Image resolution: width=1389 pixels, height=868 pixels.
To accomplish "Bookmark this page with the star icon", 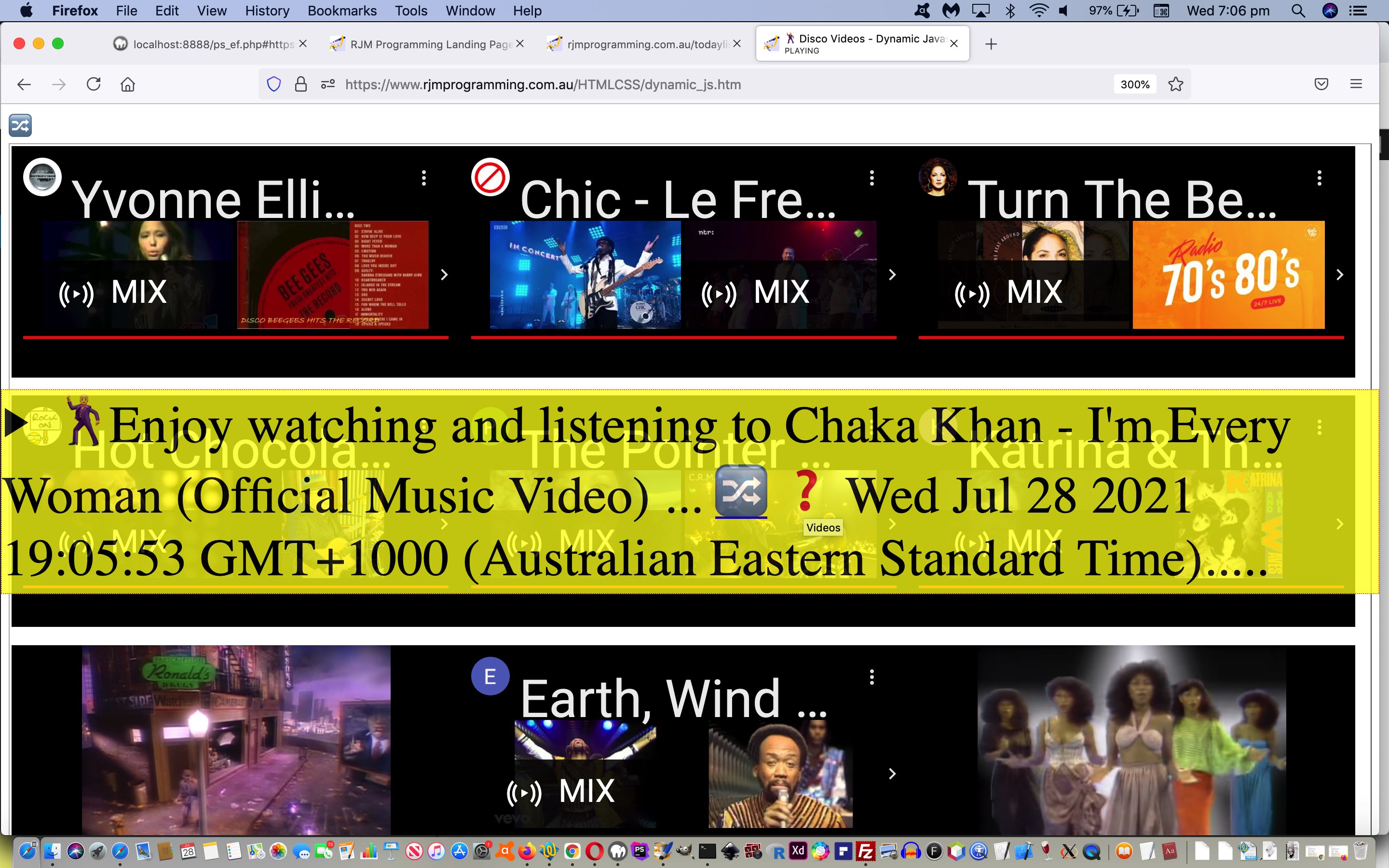I will pyautogui.click(x=1175, y=84).
